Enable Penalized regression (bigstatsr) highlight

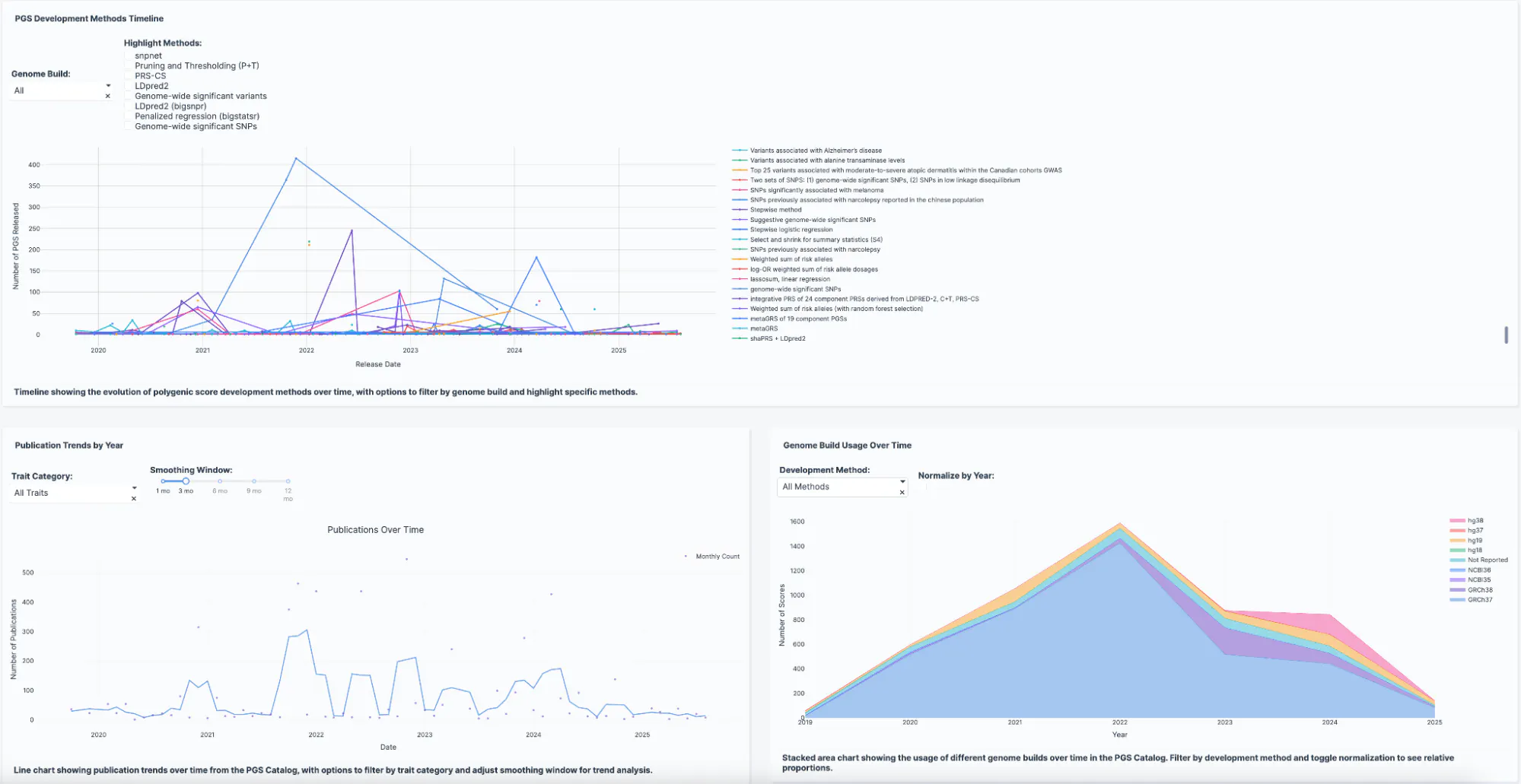[129, 116]
